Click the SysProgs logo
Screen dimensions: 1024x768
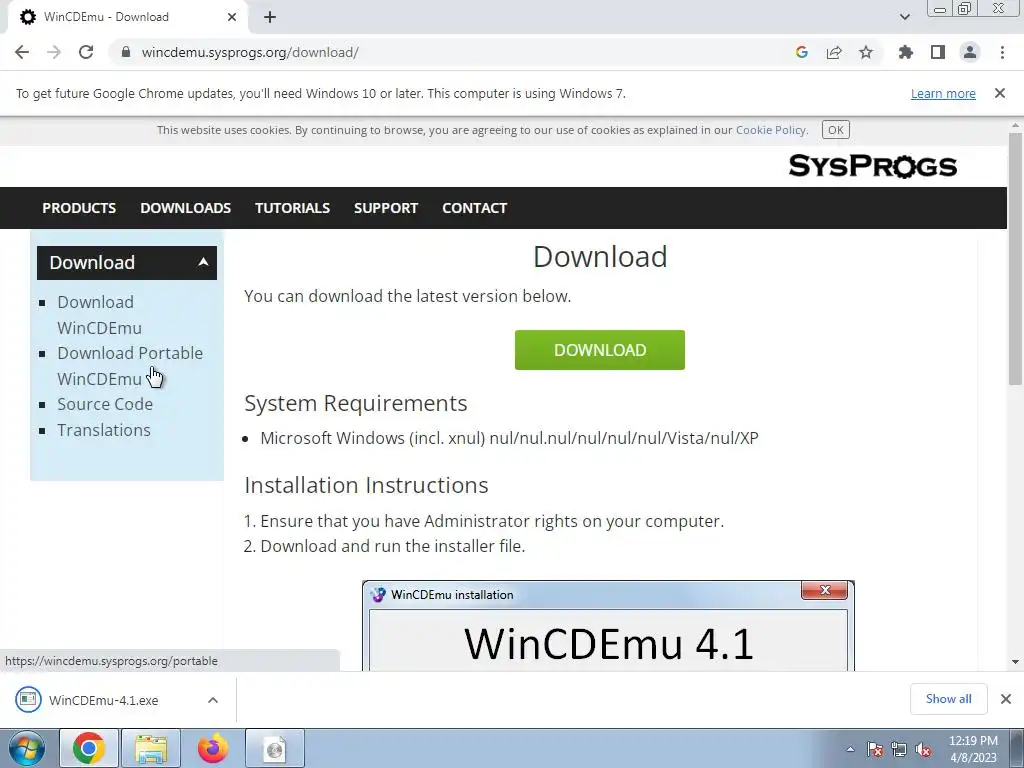872,166
